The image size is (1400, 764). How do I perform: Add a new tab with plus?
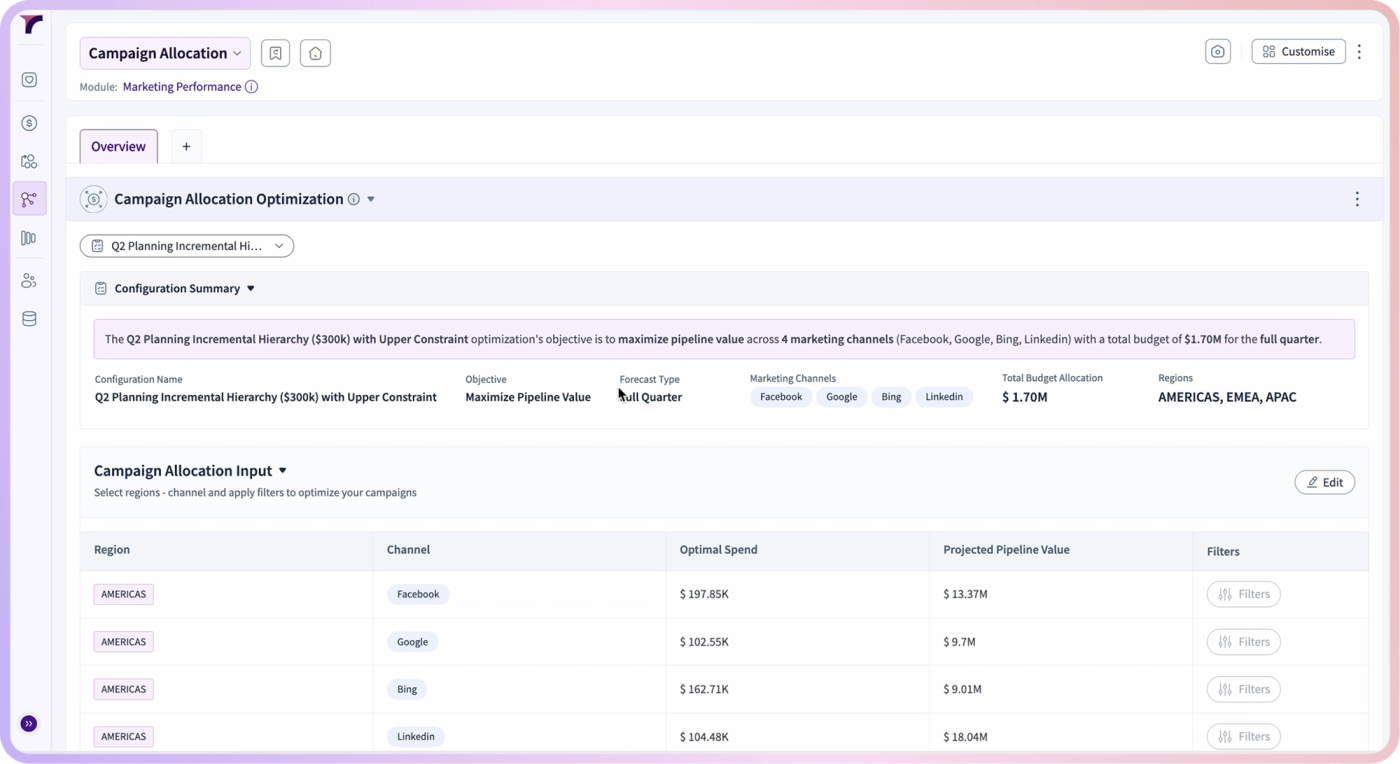pos(186,146)
